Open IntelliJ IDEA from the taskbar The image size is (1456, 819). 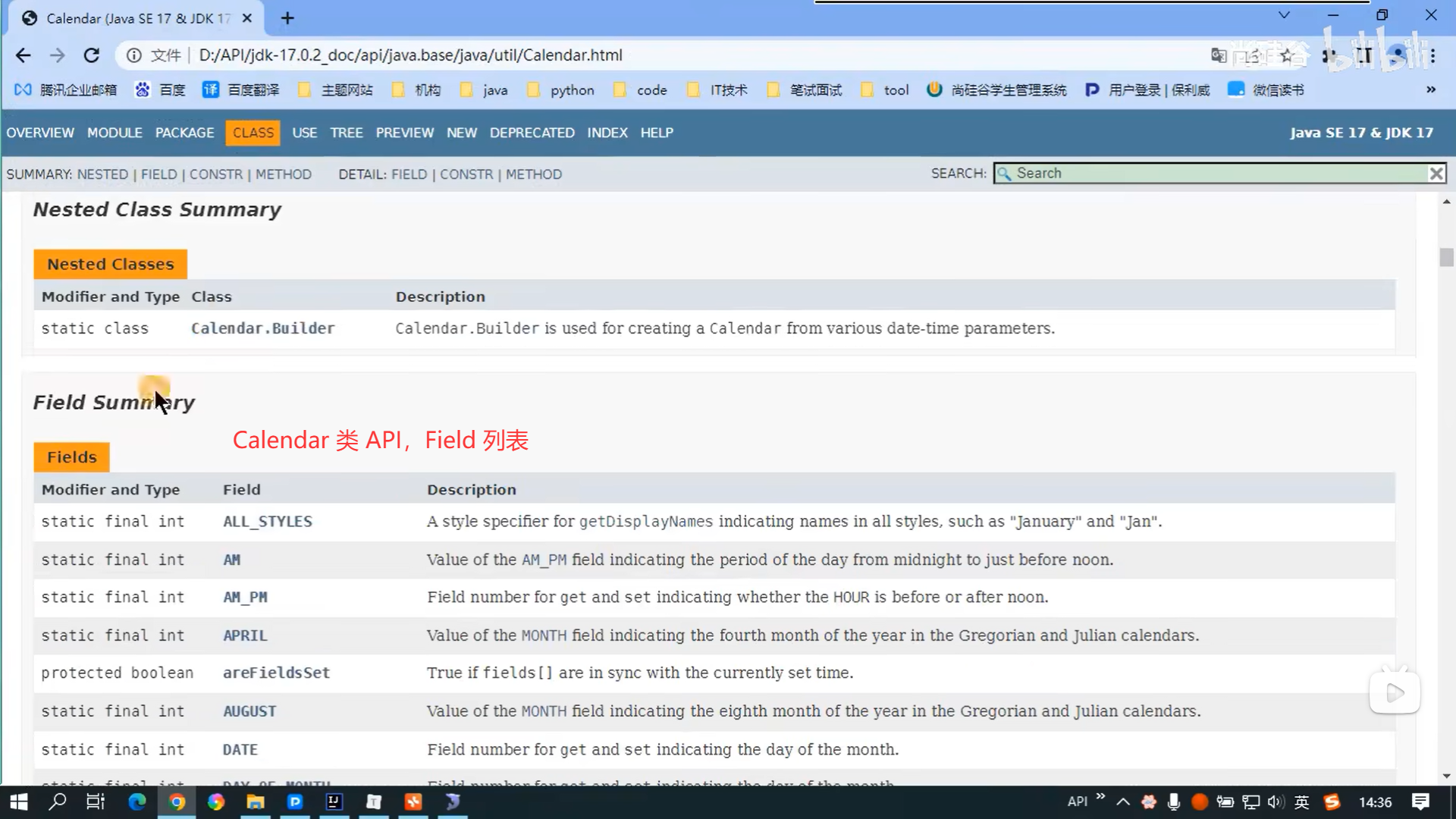tap(334, 802)
